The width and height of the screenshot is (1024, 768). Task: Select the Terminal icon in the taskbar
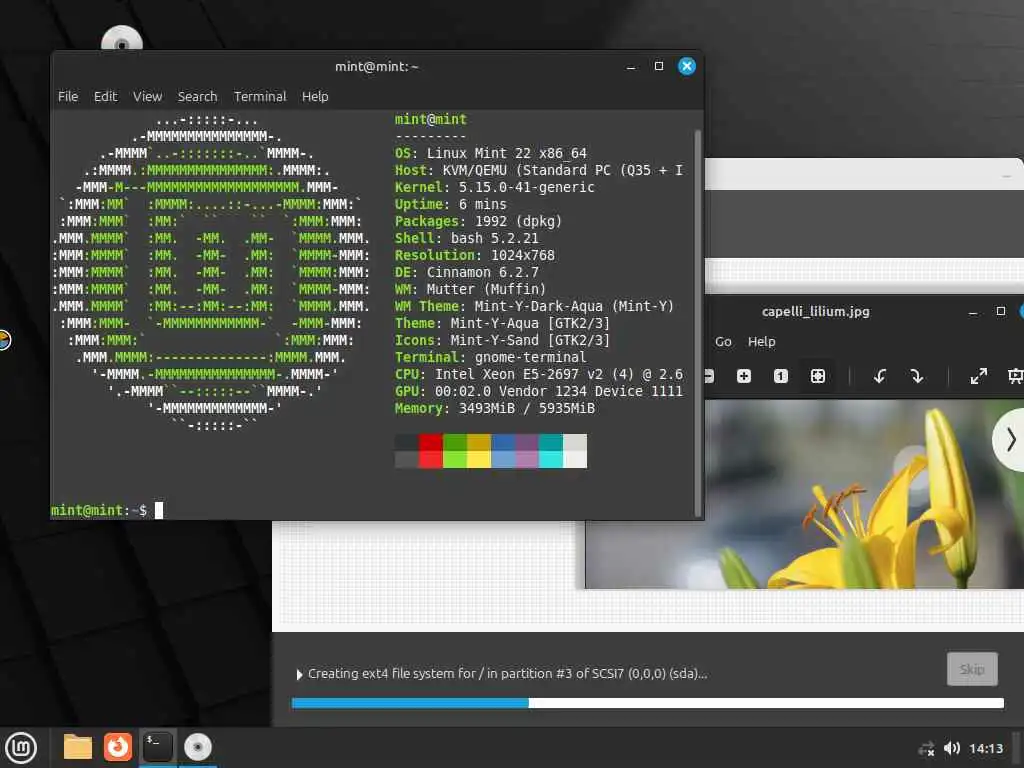(157, 747)
